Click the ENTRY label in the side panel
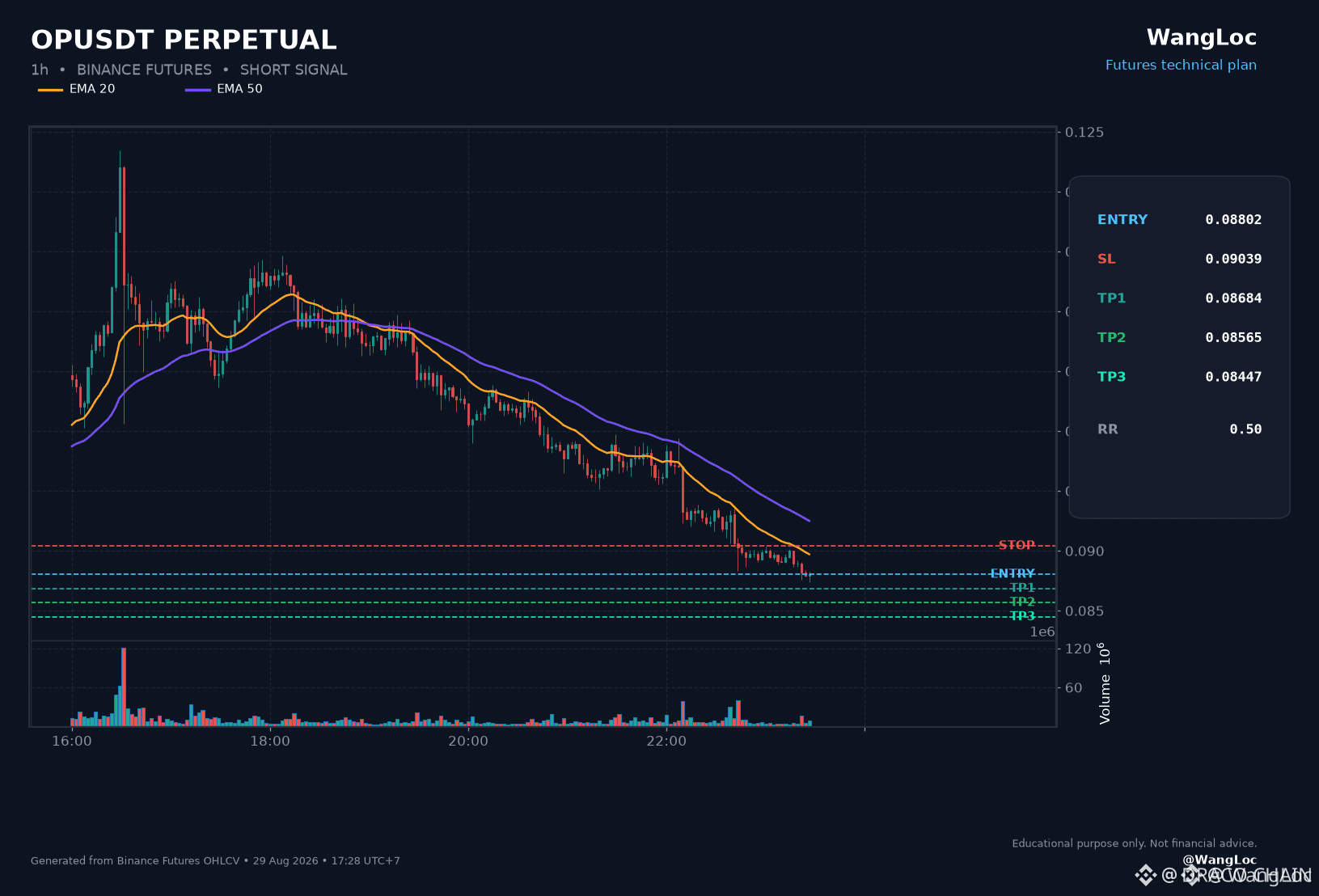 pyautogui.click(x=1122, y=219)
